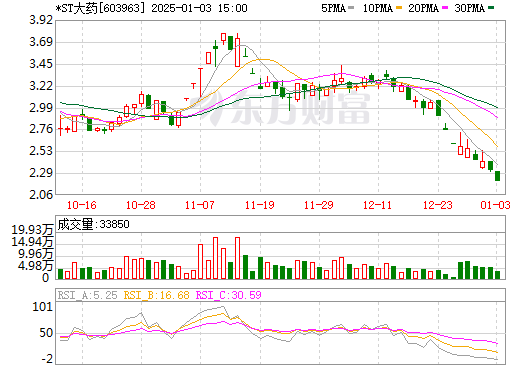
Task: Click the 10PMA orange legend swatch
Action: coord(399,8)
